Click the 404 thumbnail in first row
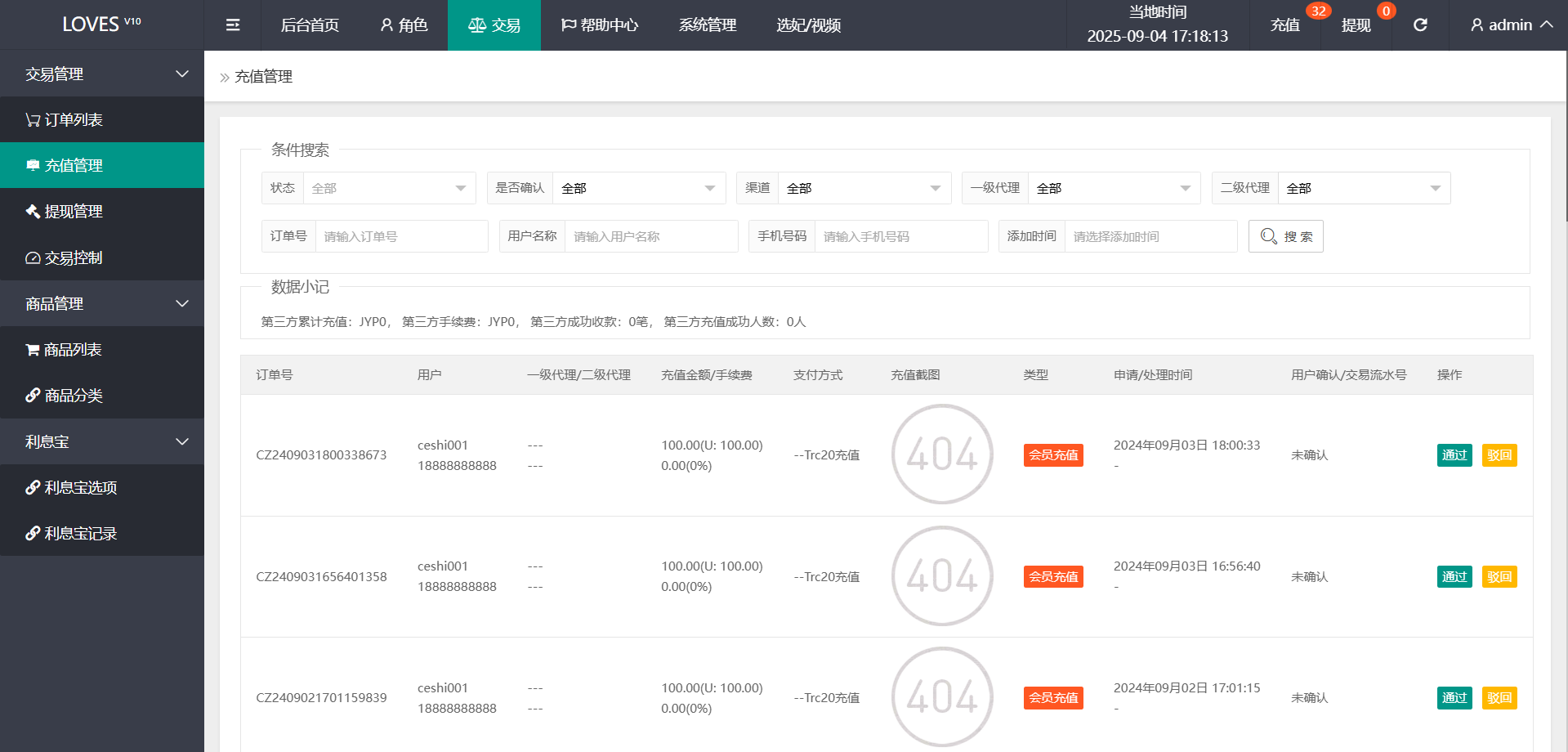1568x752 pixels. coord(942,454)
